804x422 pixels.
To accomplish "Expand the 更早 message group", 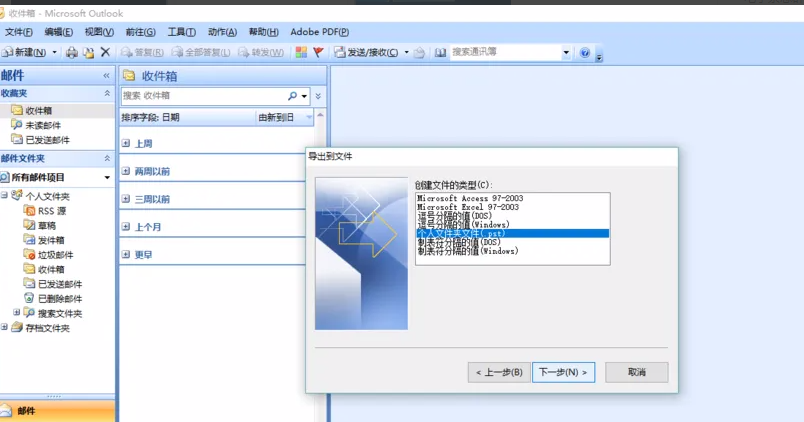I will point(126,254).
